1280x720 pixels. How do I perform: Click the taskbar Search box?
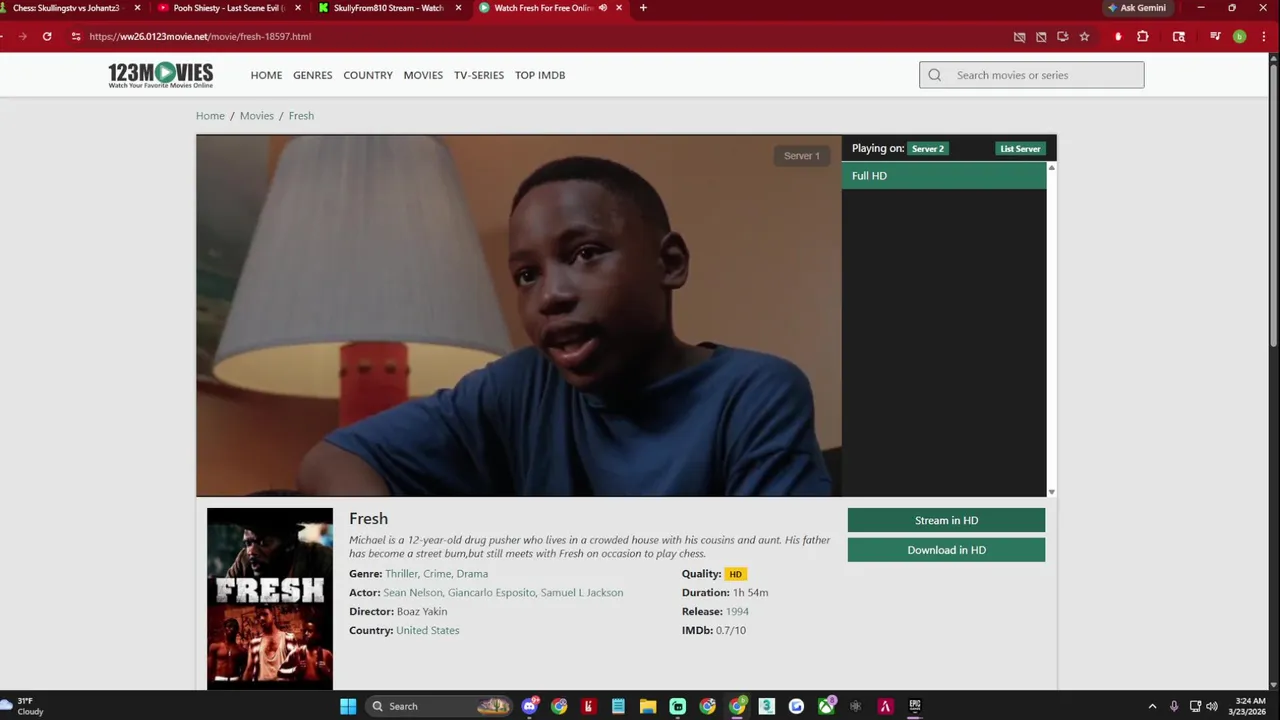tap(438, 706)
